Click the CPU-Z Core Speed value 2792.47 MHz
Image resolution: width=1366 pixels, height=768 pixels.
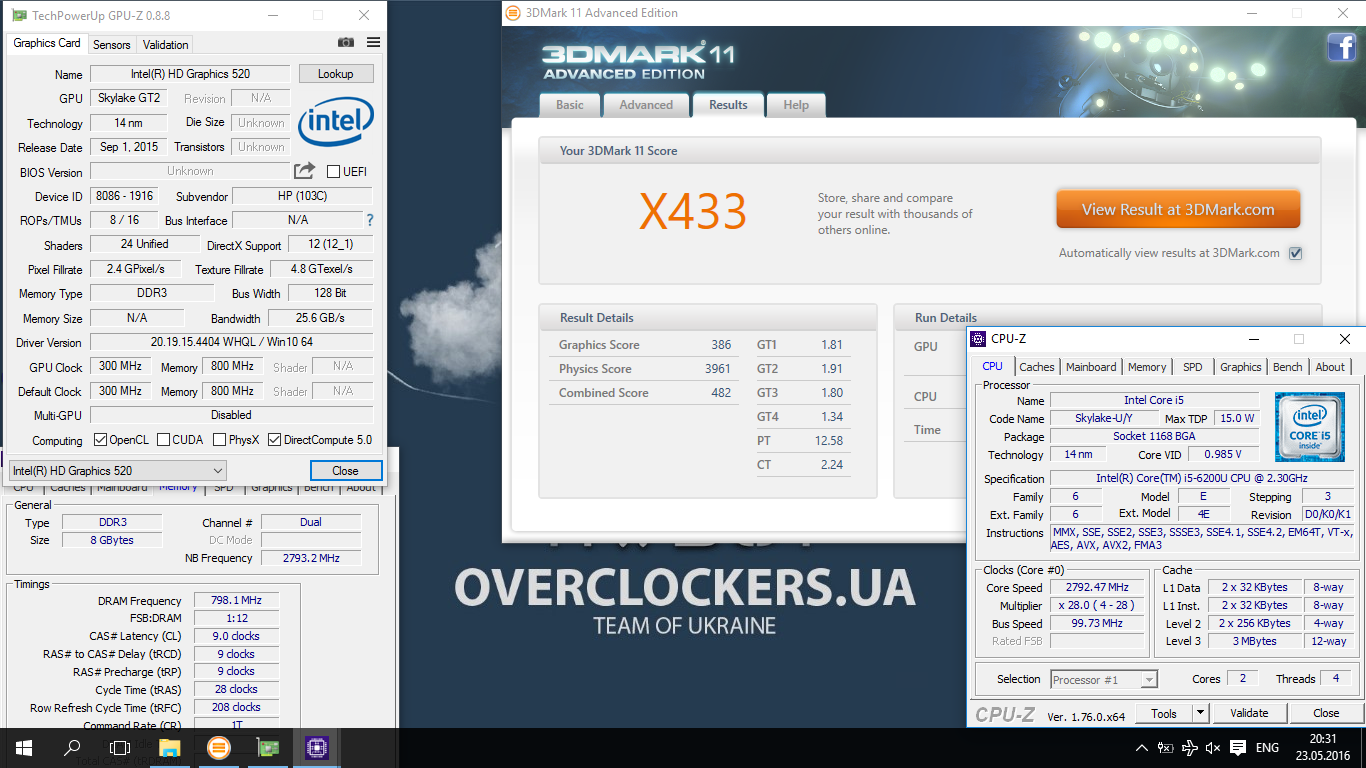(1098, 587)
